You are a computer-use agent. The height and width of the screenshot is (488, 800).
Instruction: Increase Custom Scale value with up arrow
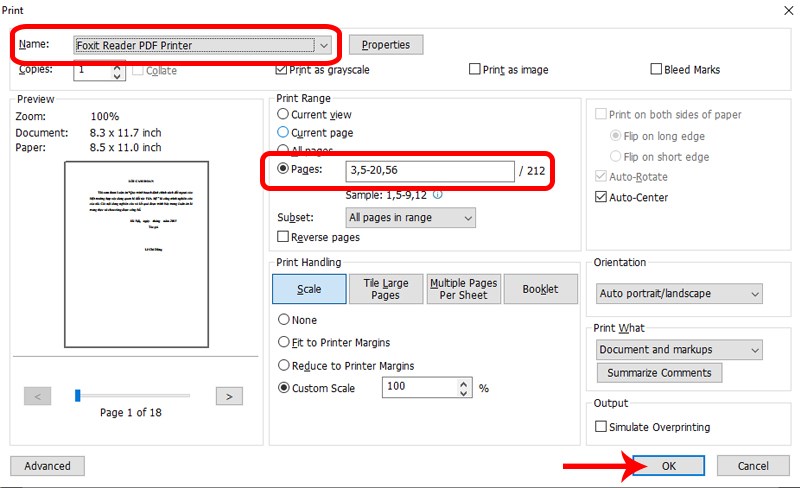(x=462, y=382)
